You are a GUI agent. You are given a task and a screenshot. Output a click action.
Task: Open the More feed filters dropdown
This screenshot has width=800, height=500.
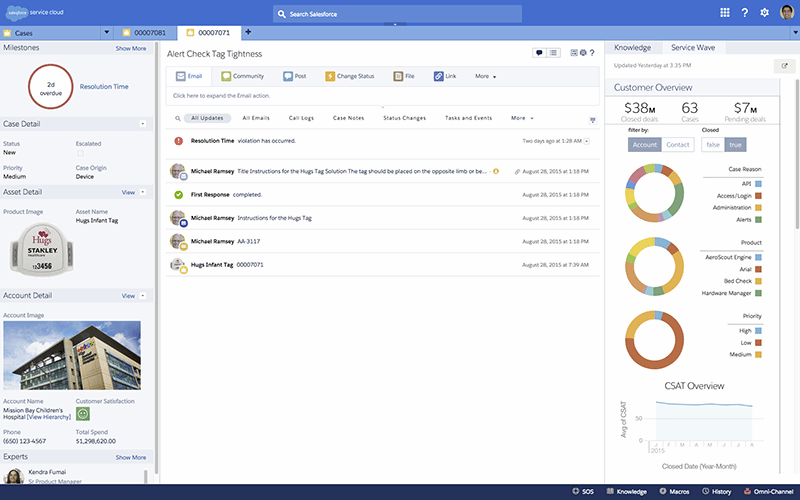pos(522,118)
